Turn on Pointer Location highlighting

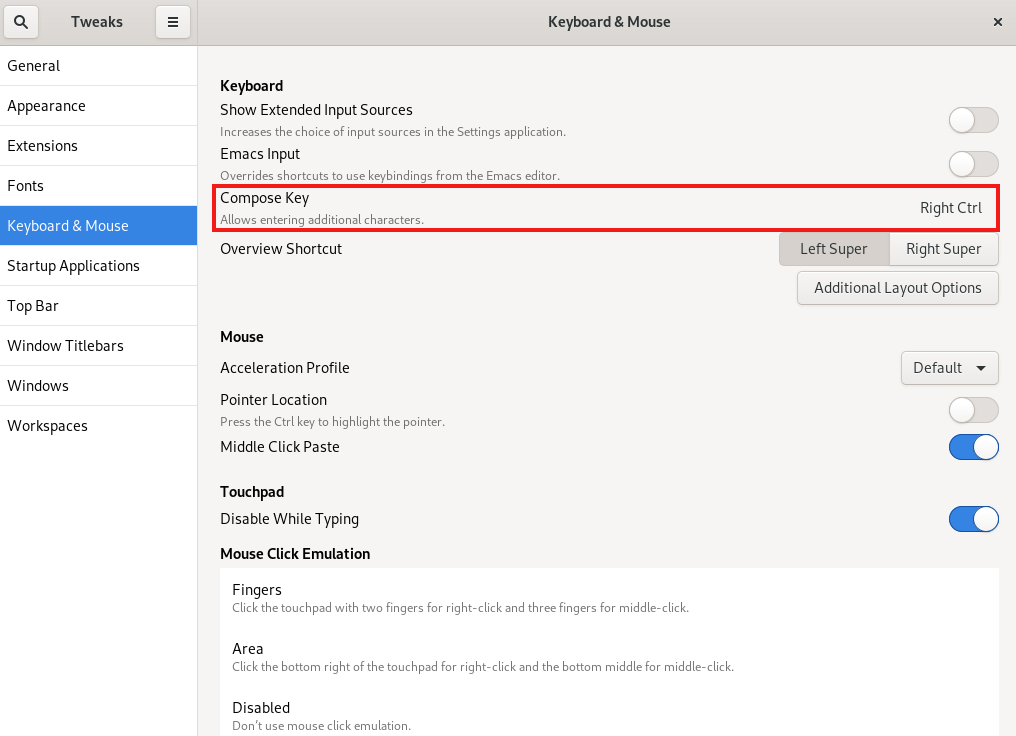click(x=972, y=410)
